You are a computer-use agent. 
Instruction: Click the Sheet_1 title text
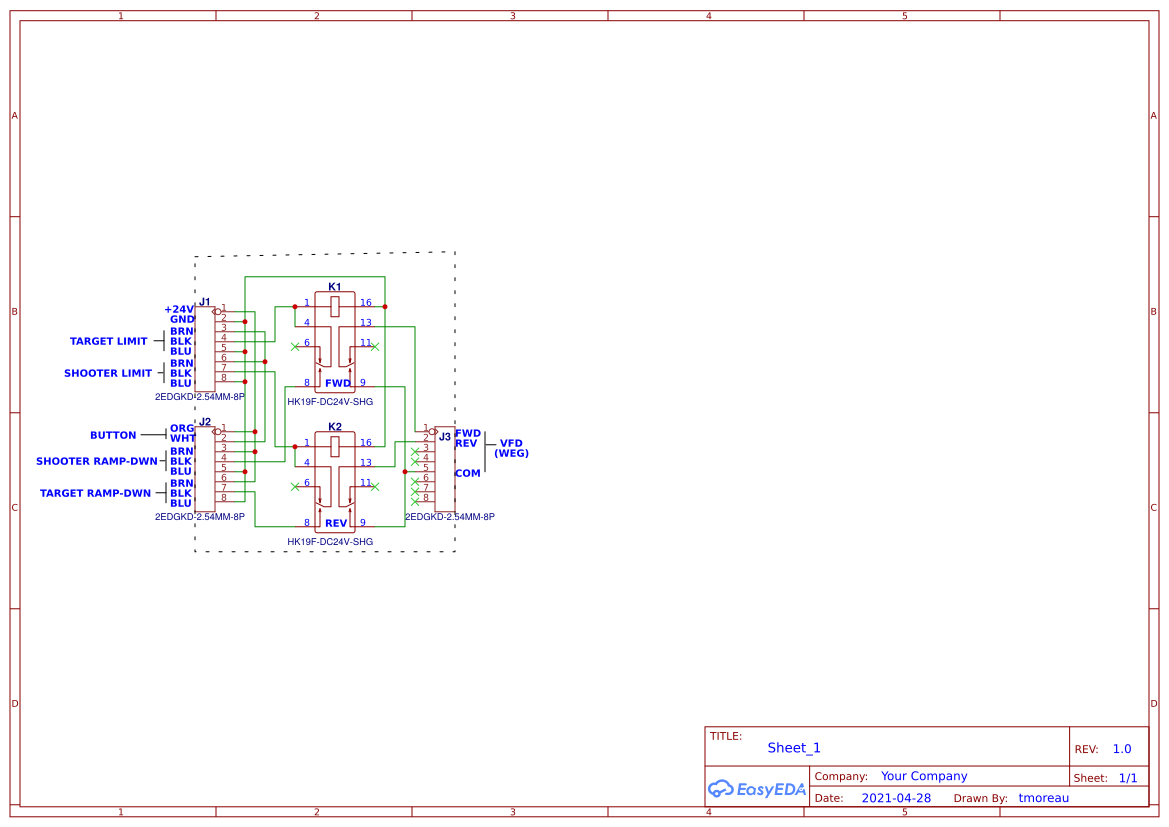pos(793,747)
